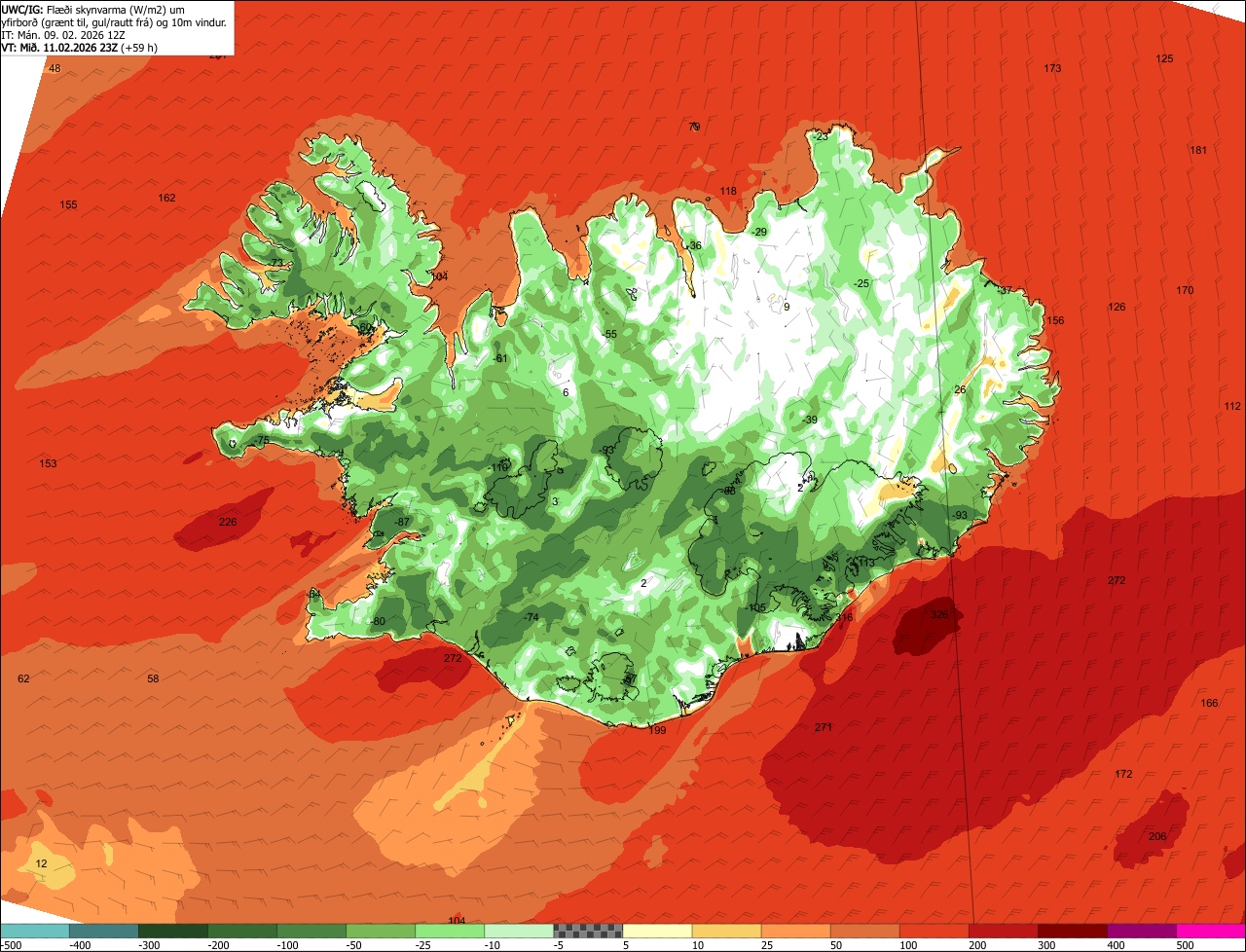Pick the purple 400 to 500 legend swatch

pos(1142,931)
